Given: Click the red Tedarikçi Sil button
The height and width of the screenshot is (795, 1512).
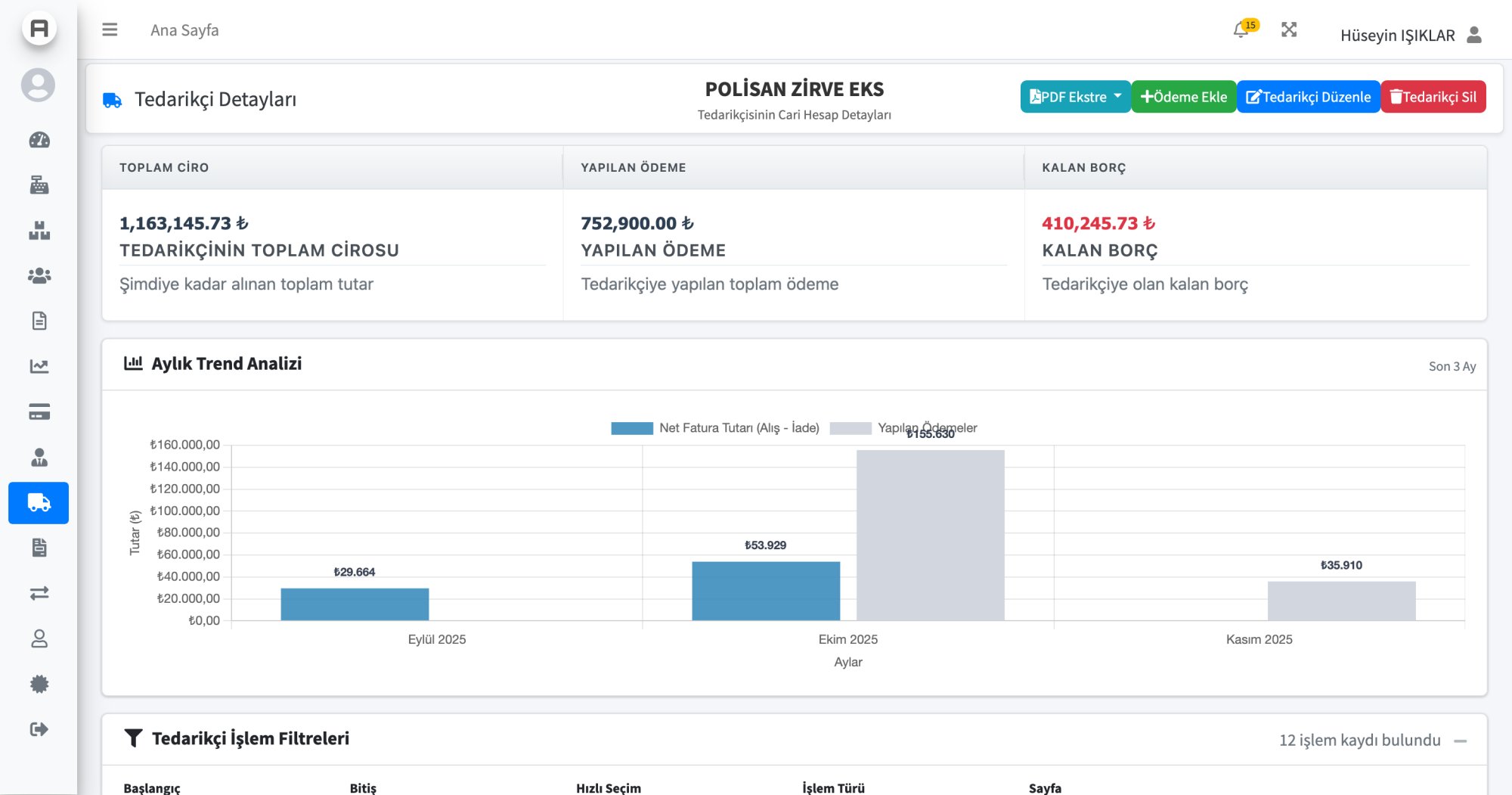Looking at the screenshot, I should (1433, 97).
